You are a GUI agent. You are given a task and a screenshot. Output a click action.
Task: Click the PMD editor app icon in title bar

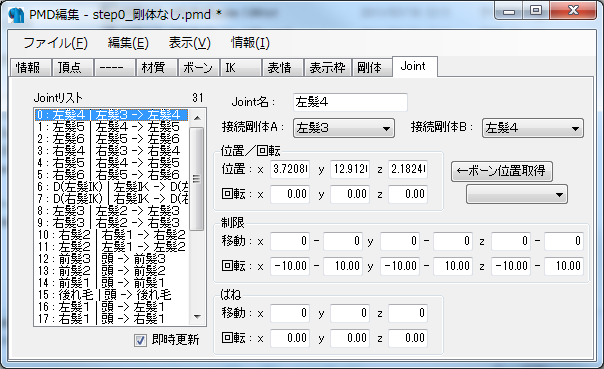[16, 15]
